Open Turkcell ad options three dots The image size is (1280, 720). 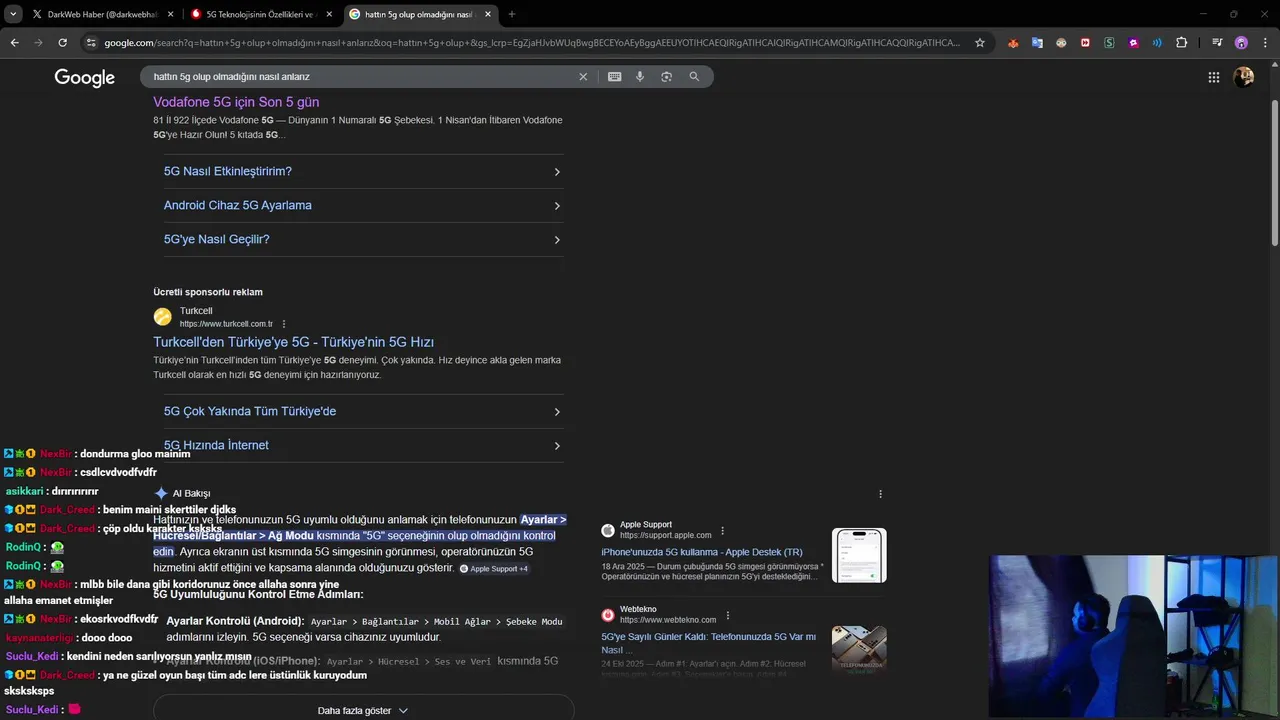(x=284, y=324)
